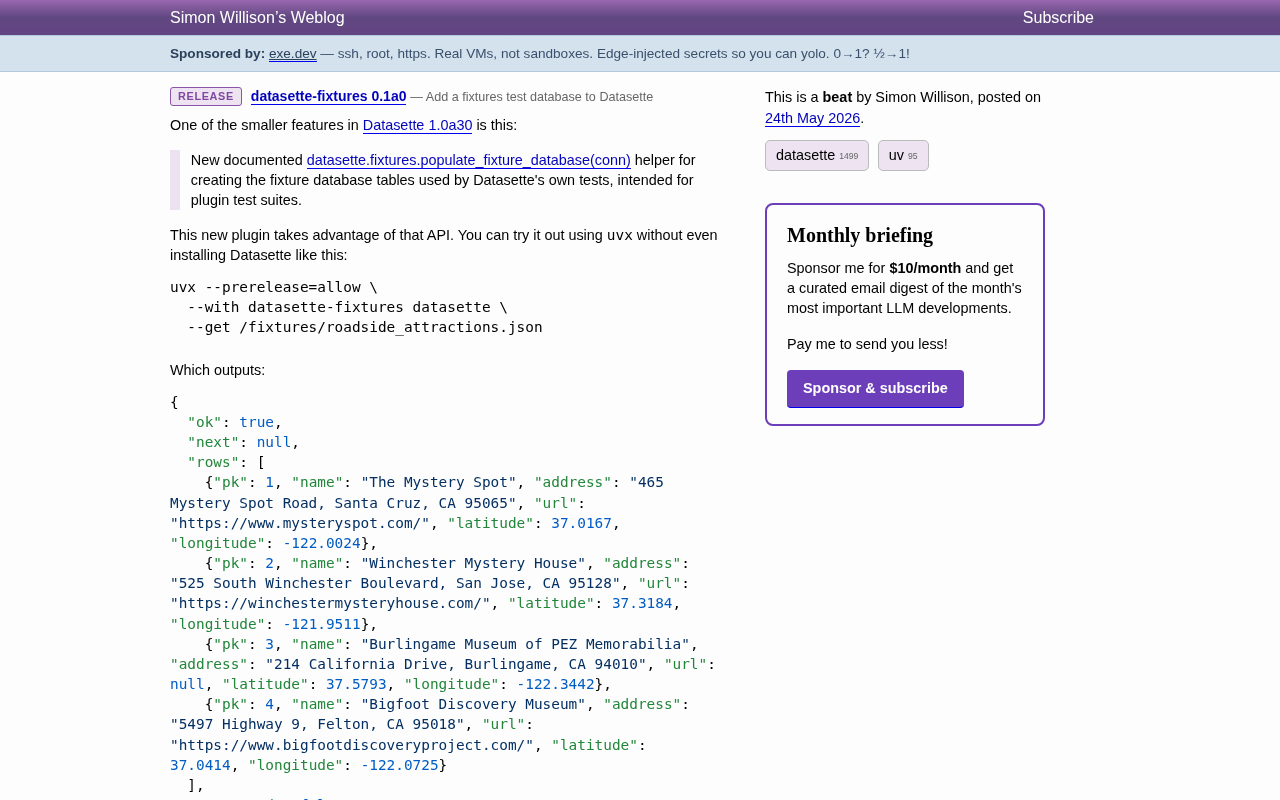Select the datasette tag

817,156
